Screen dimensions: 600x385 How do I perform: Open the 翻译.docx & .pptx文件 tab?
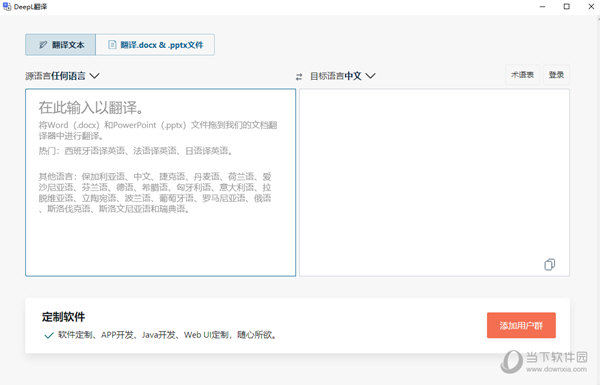click(155, 45)
